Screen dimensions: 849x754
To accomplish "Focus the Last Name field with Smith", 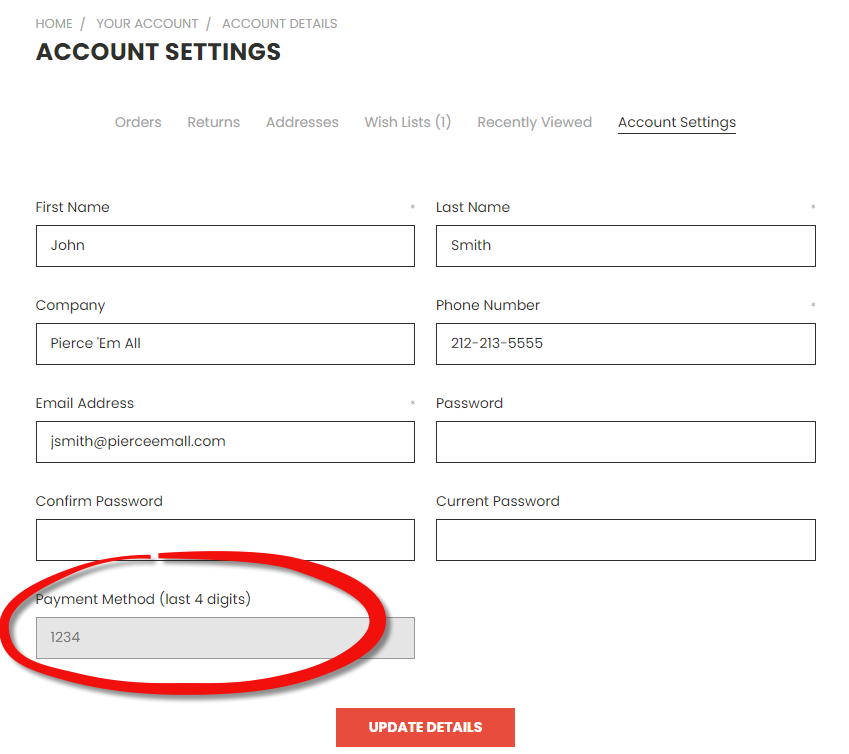I will click(625, 246).
